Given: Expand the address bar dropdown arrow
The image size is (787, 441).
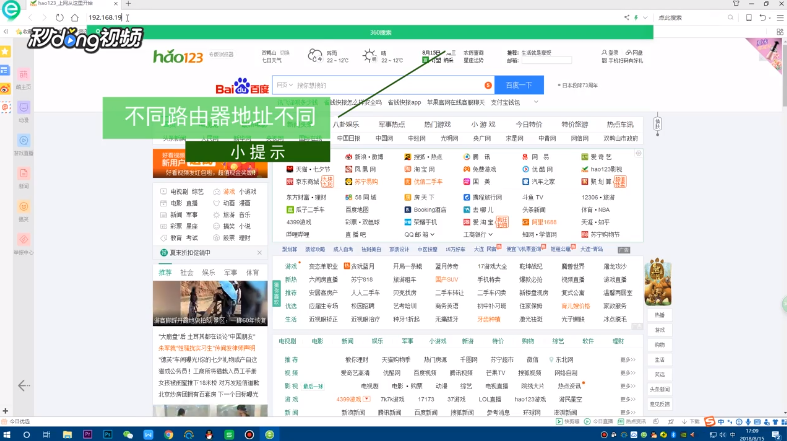Looking at the screenshot, I should [x=645, y=18].
